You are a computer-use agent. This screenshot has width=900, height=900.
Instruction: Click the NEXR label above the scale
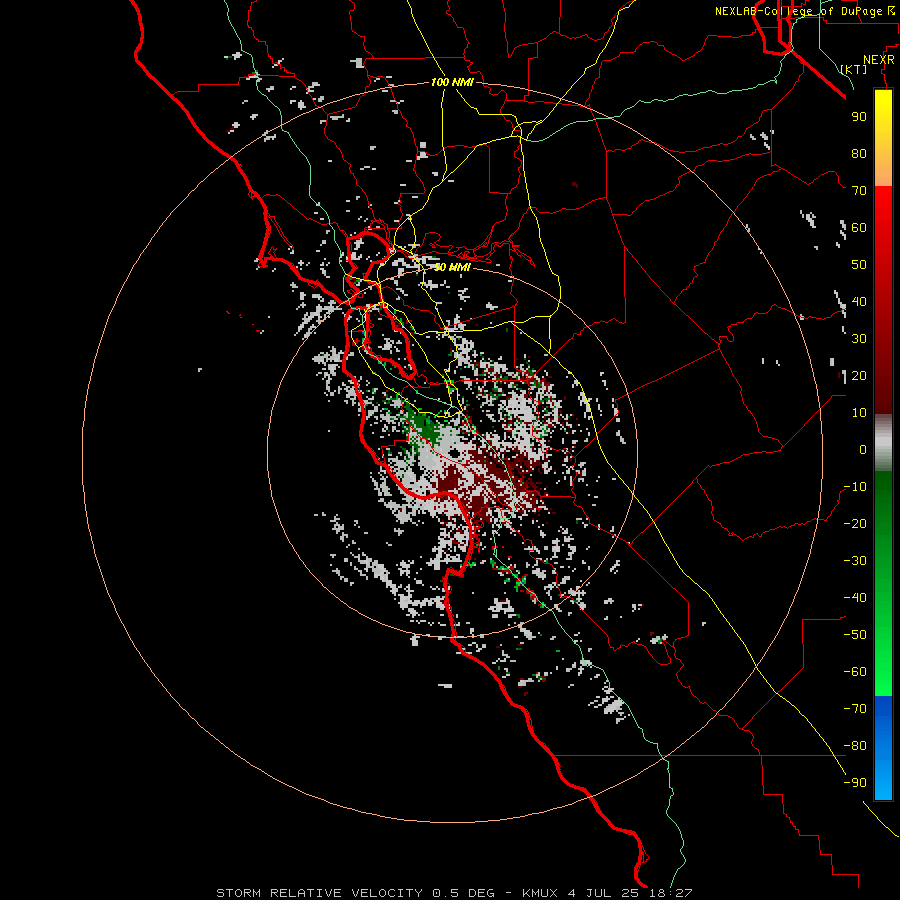pyautogui.click(x=878, y=60)
